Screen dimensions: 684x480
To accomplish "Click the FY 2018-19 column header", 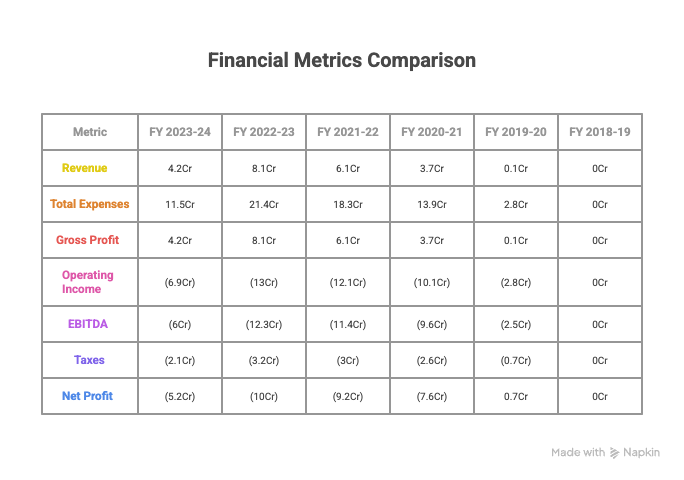I will [600, 132].
